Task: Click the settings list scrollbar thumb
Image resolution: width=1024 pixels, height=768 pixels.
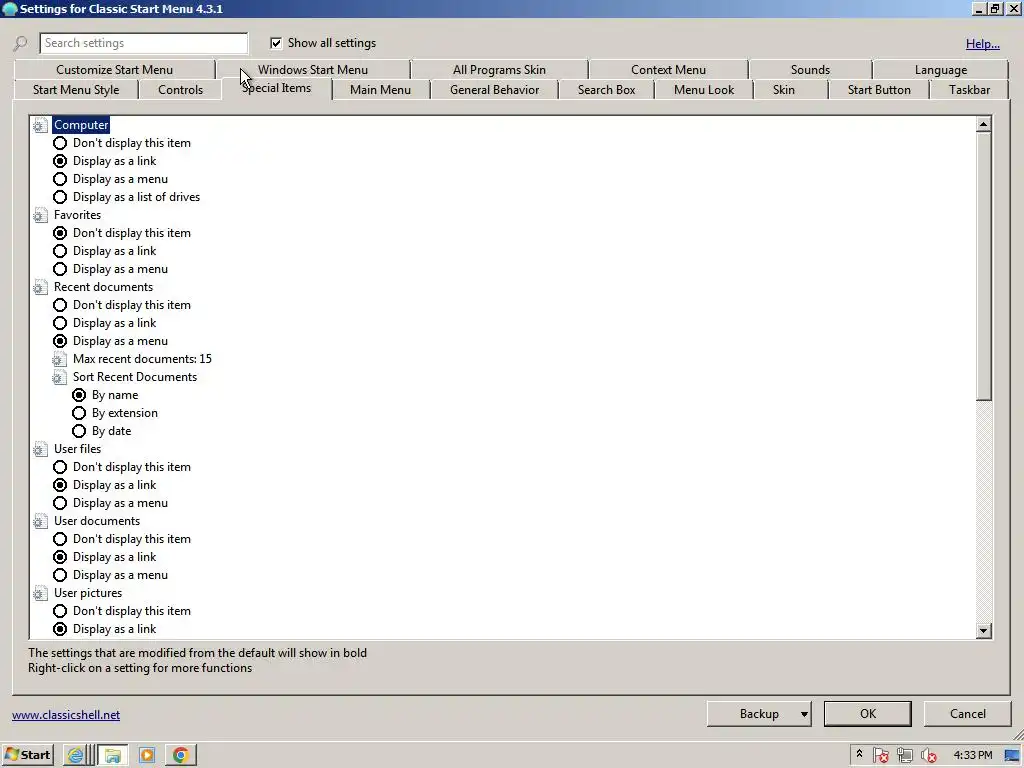Action: 984,266
